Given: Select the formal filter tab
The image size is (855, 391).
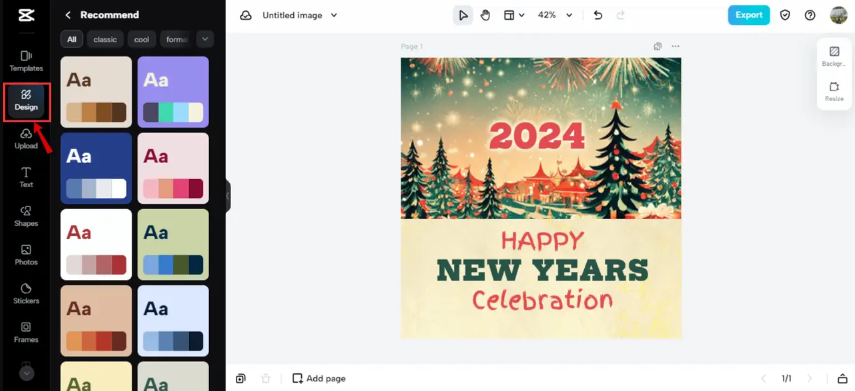Looking at the screenshot, I should [176, 39].
